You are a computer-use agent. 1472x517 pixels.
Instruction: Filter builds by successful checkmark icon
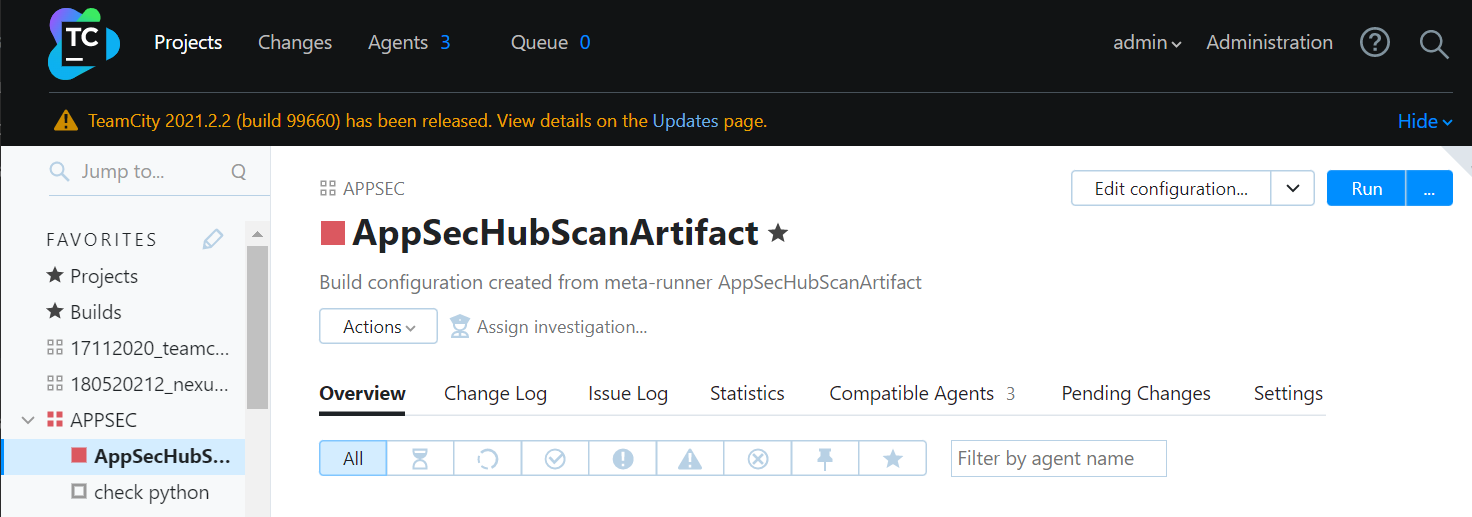[555, 459]
